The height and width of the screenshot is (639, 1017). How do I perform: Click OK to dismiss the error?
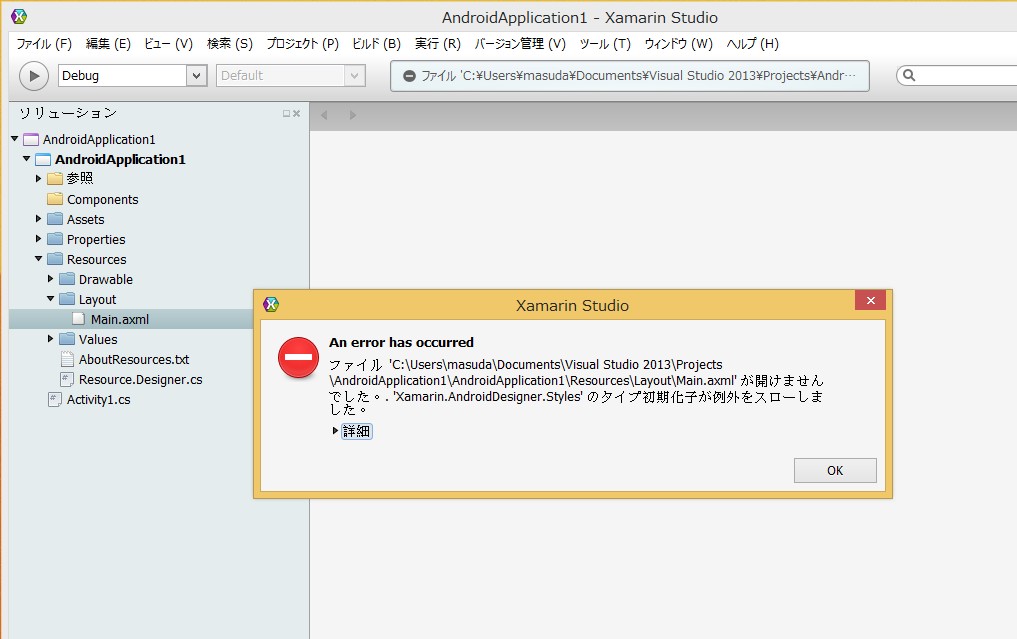pos(835,471)
